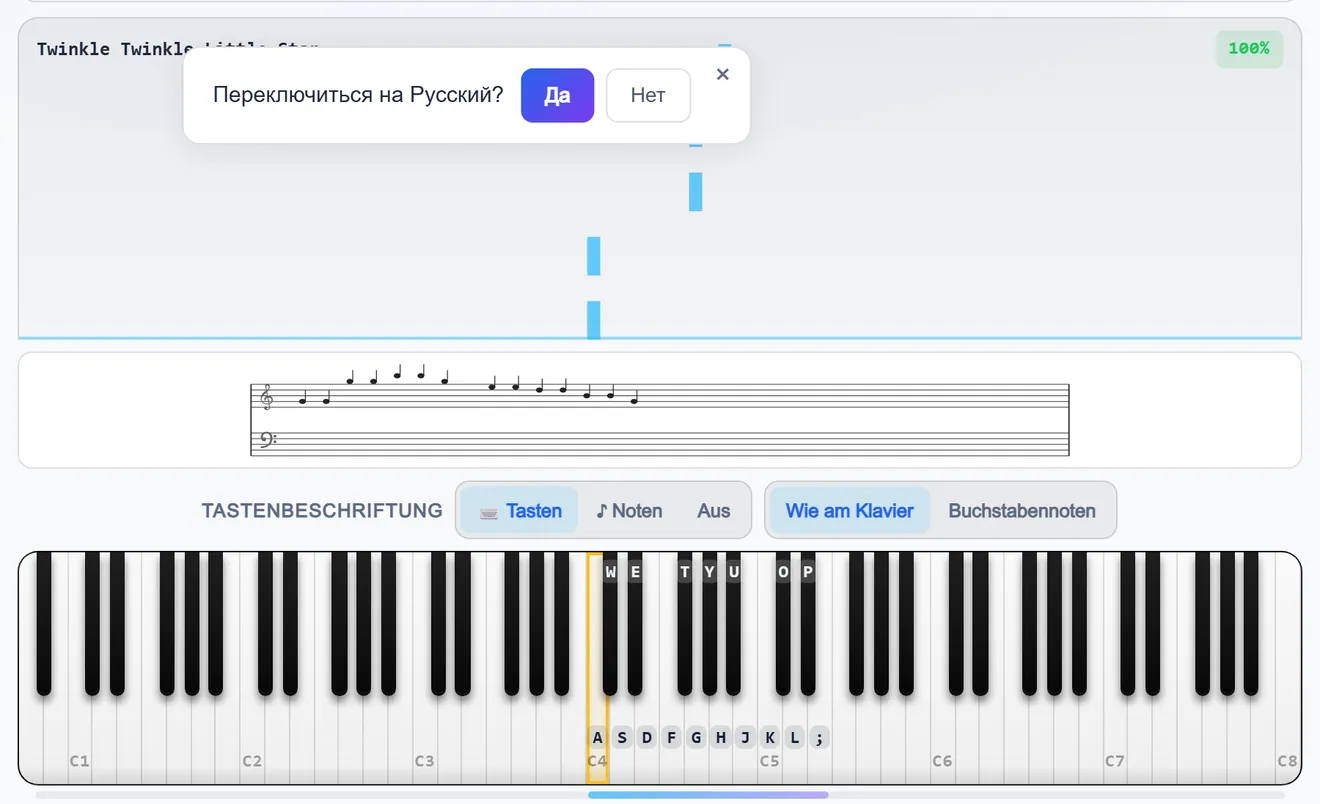The image size is (1320, 804).
Task: Dismiss the Russian language prompt
Action: (x=723, y=74)
